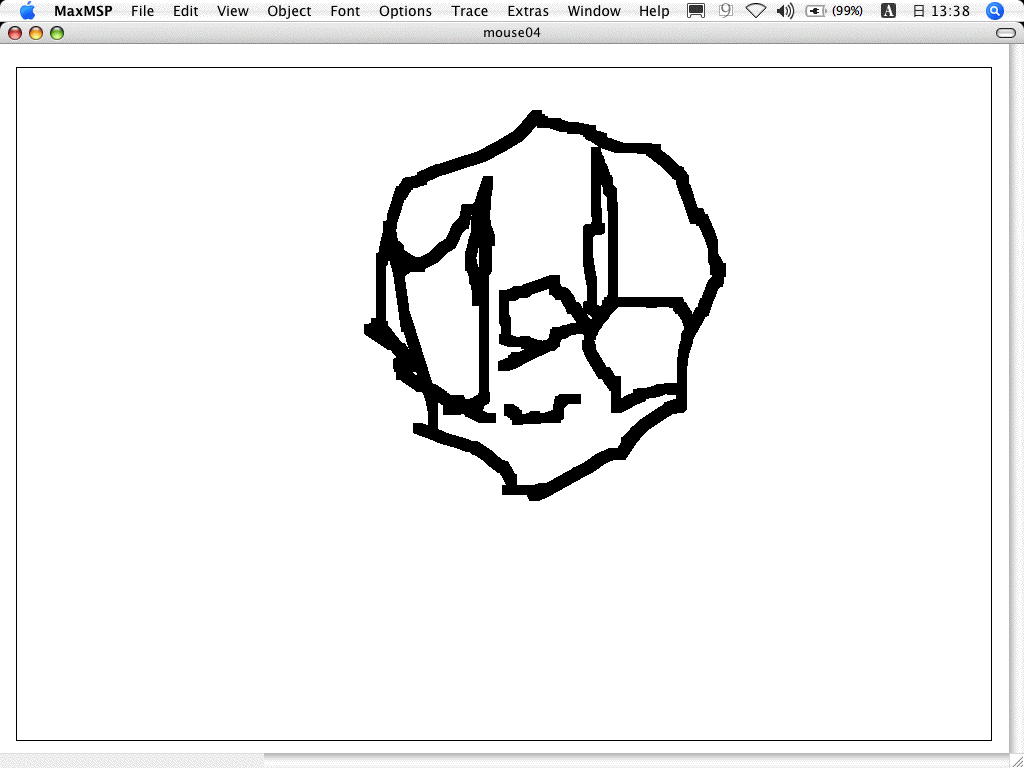
Task: Open the Help menu
Action: (x=654, y=11)
